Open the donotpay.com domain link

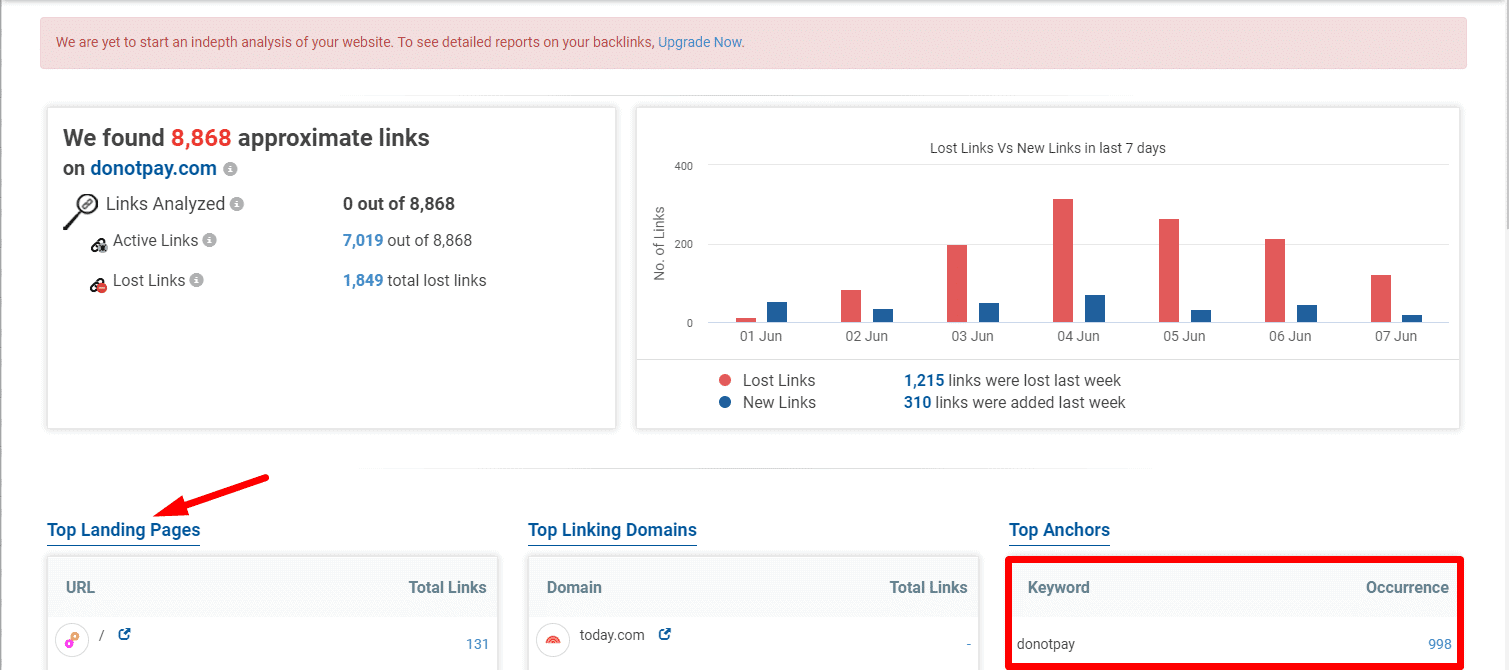pyautogui.click(x=153, y=168)
